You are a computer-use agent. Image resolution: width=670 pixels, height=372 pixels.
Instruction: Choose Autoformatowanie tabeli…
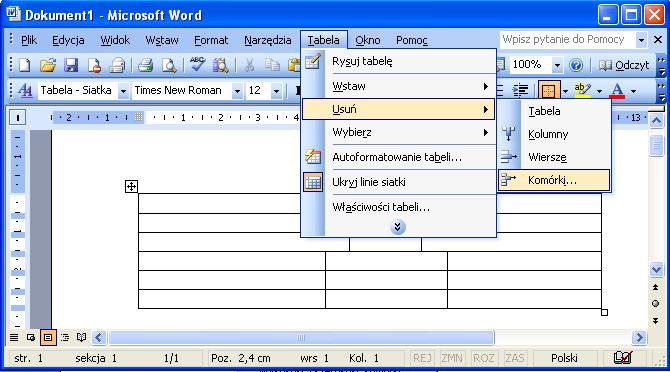(x=398, y=157)
